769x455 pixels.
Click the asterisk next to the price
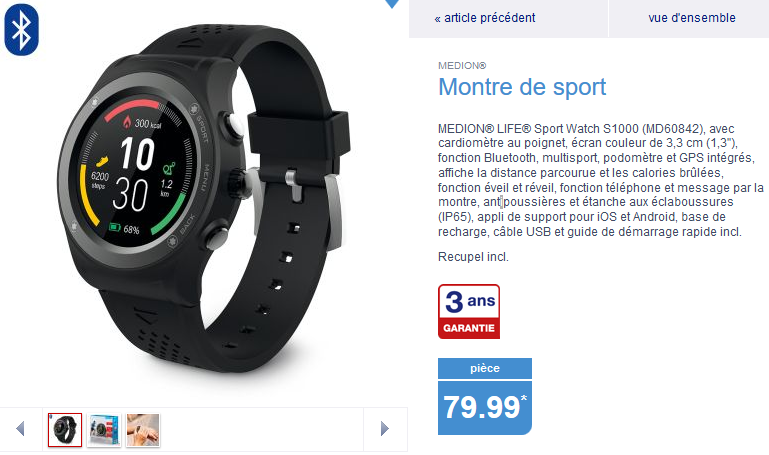pyautogui.click(x=524, y=398)
